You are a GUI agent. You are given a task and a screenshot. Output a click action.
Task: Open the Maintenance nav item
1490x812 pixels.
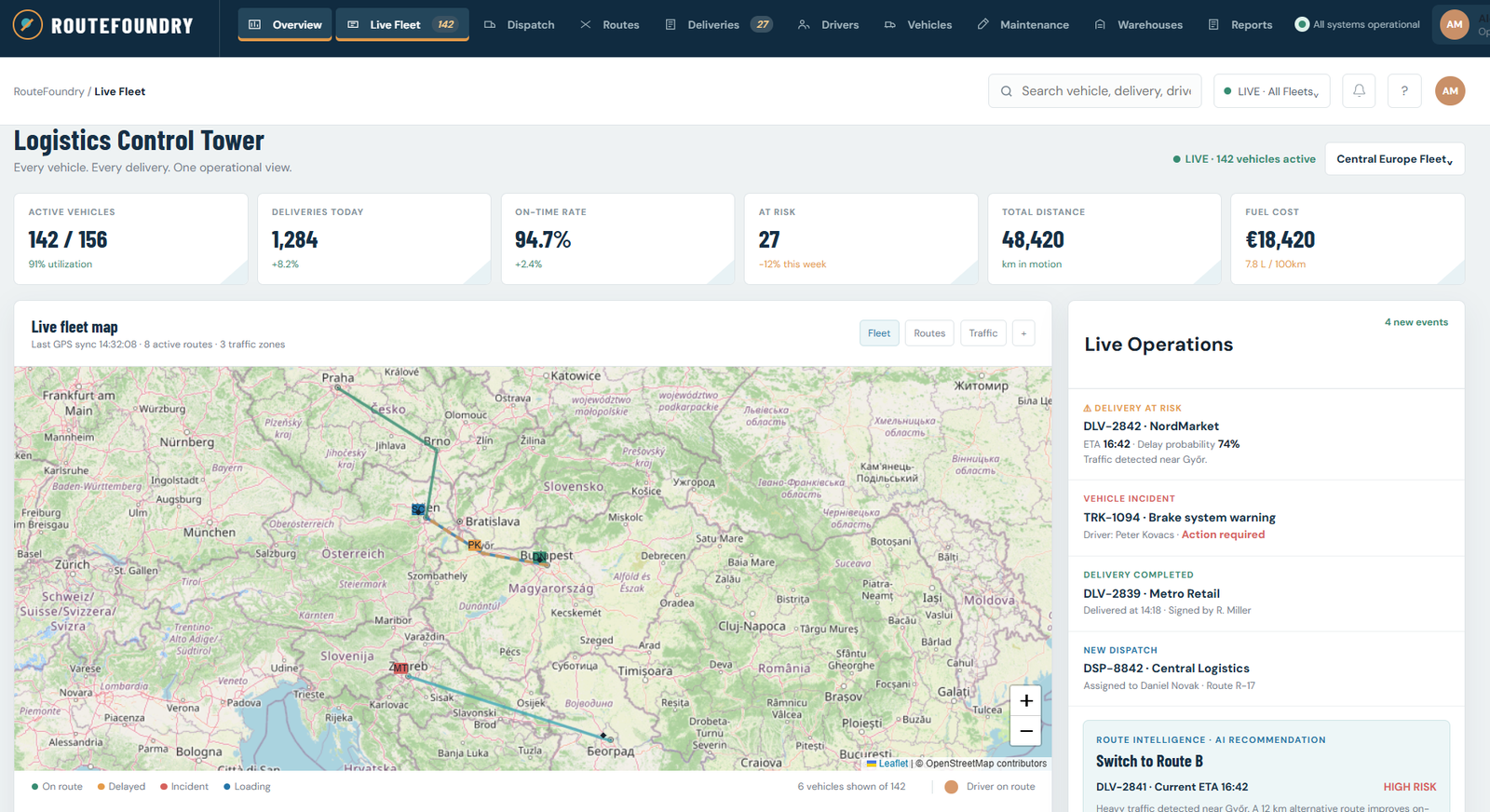click(x=1023, y=24)
